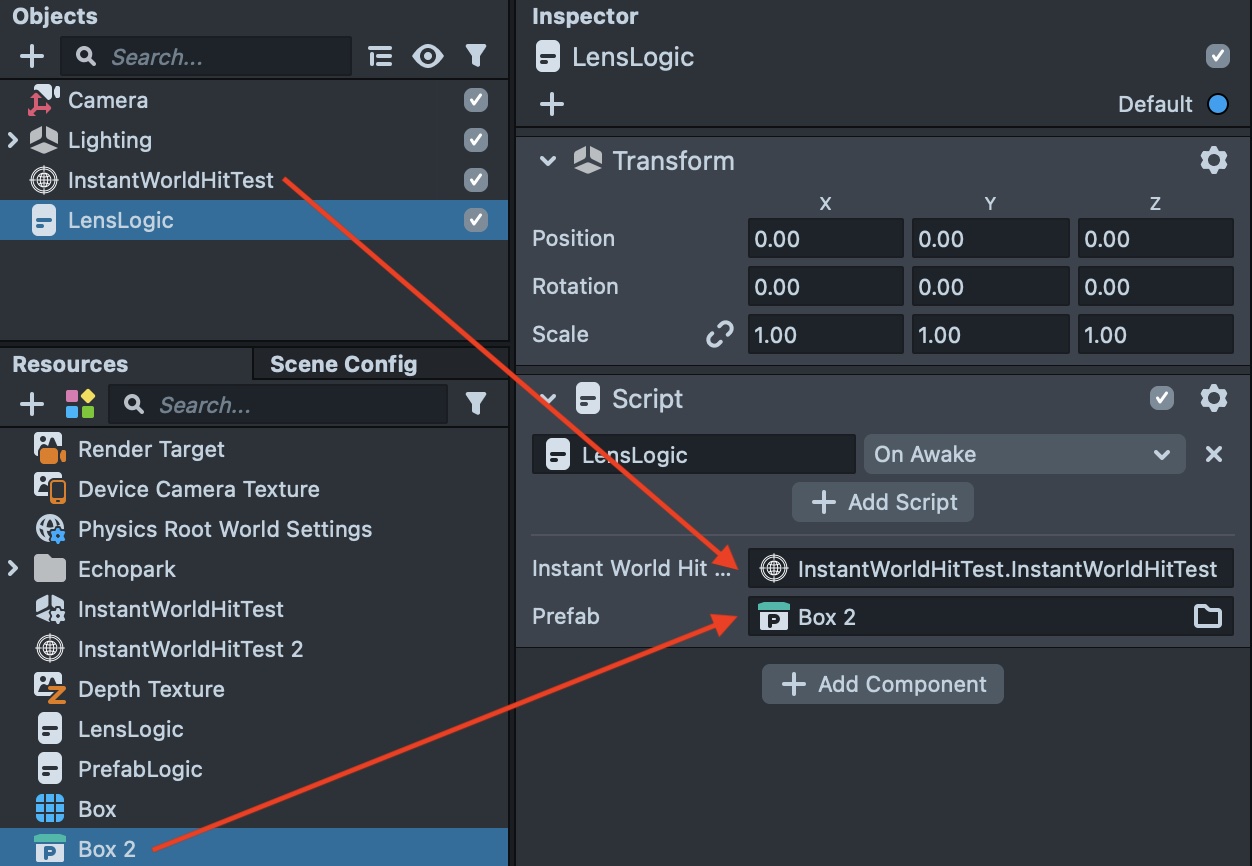Click the Position Y value field

coord(990,239)
